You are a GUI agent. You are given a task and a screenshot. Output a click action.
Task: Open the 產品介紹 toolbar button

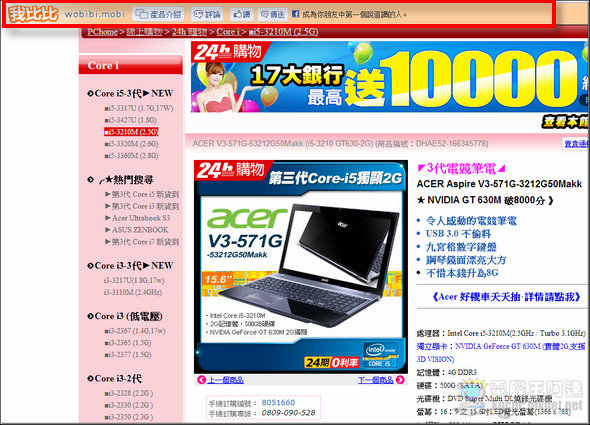[158, 14]
